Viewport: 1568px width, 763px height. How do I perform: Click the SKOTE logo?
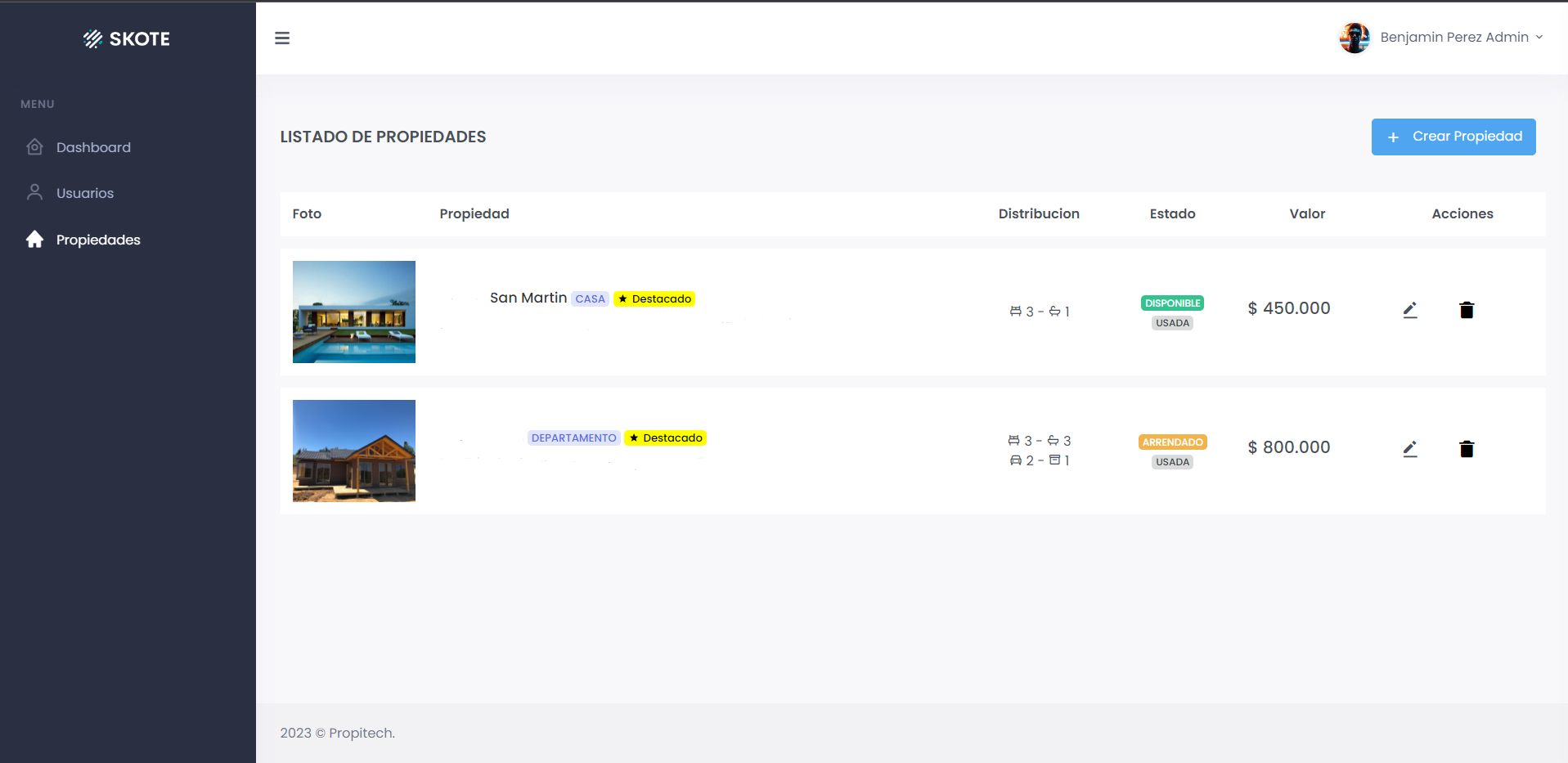click(127, 38)
